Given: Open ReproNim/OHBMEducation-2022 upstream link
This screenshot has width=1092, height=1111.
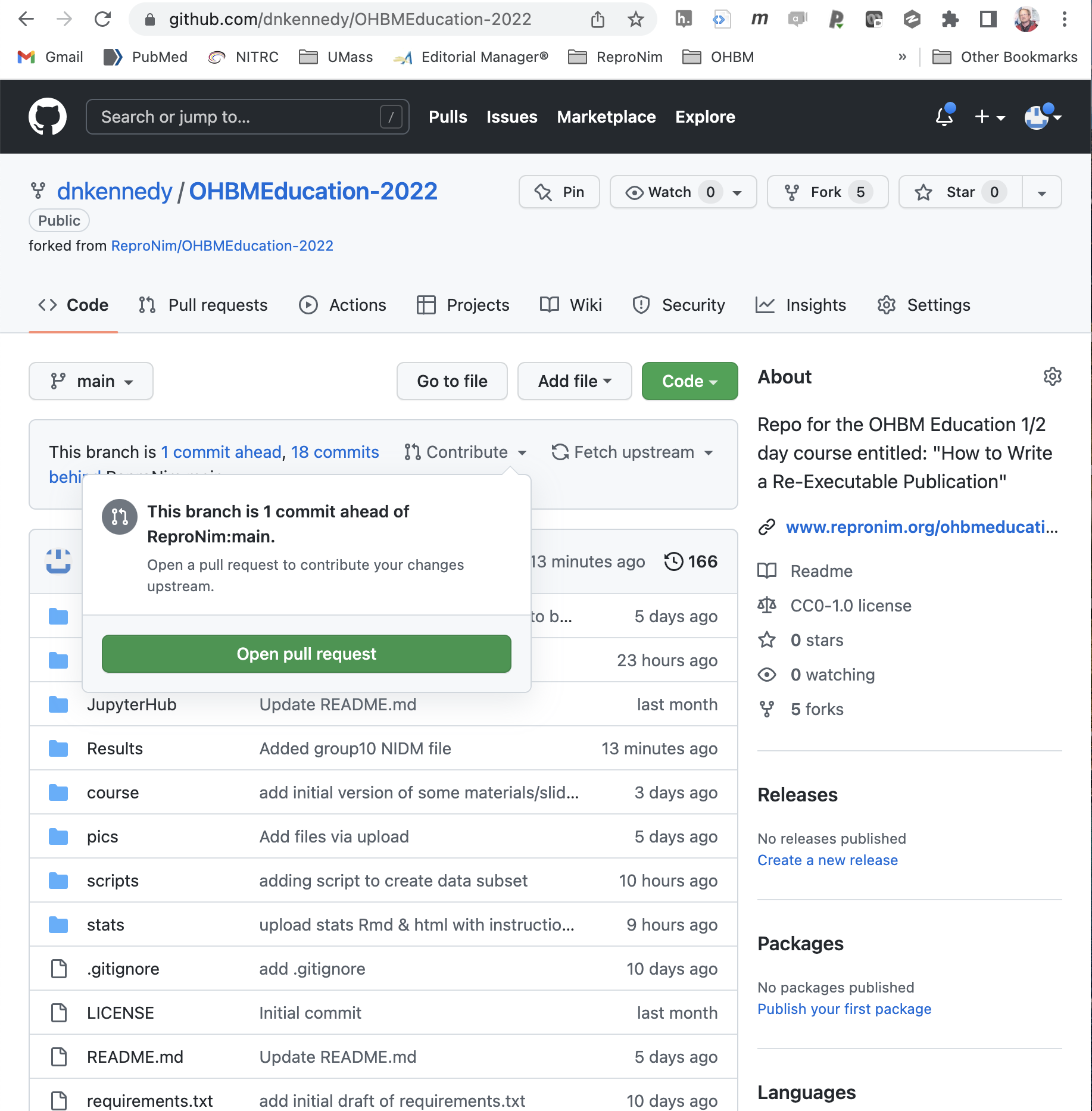Looking at the screenshot, I should coord(222,246).
